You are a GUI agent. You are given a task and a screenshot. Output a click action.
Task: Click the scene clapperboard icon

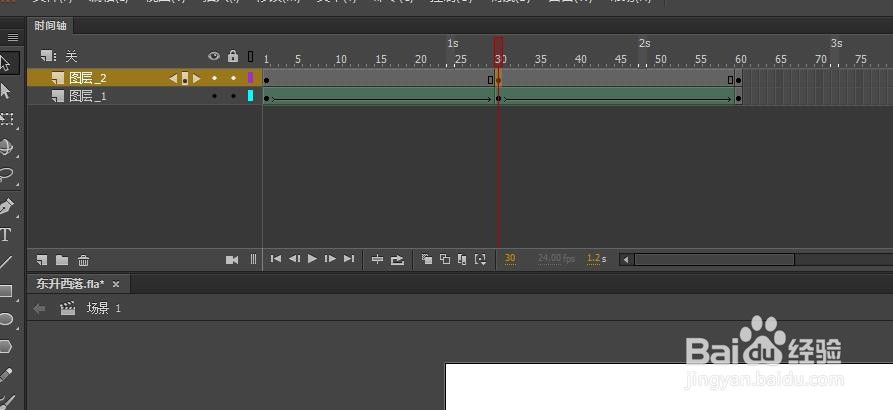[68, 309]
